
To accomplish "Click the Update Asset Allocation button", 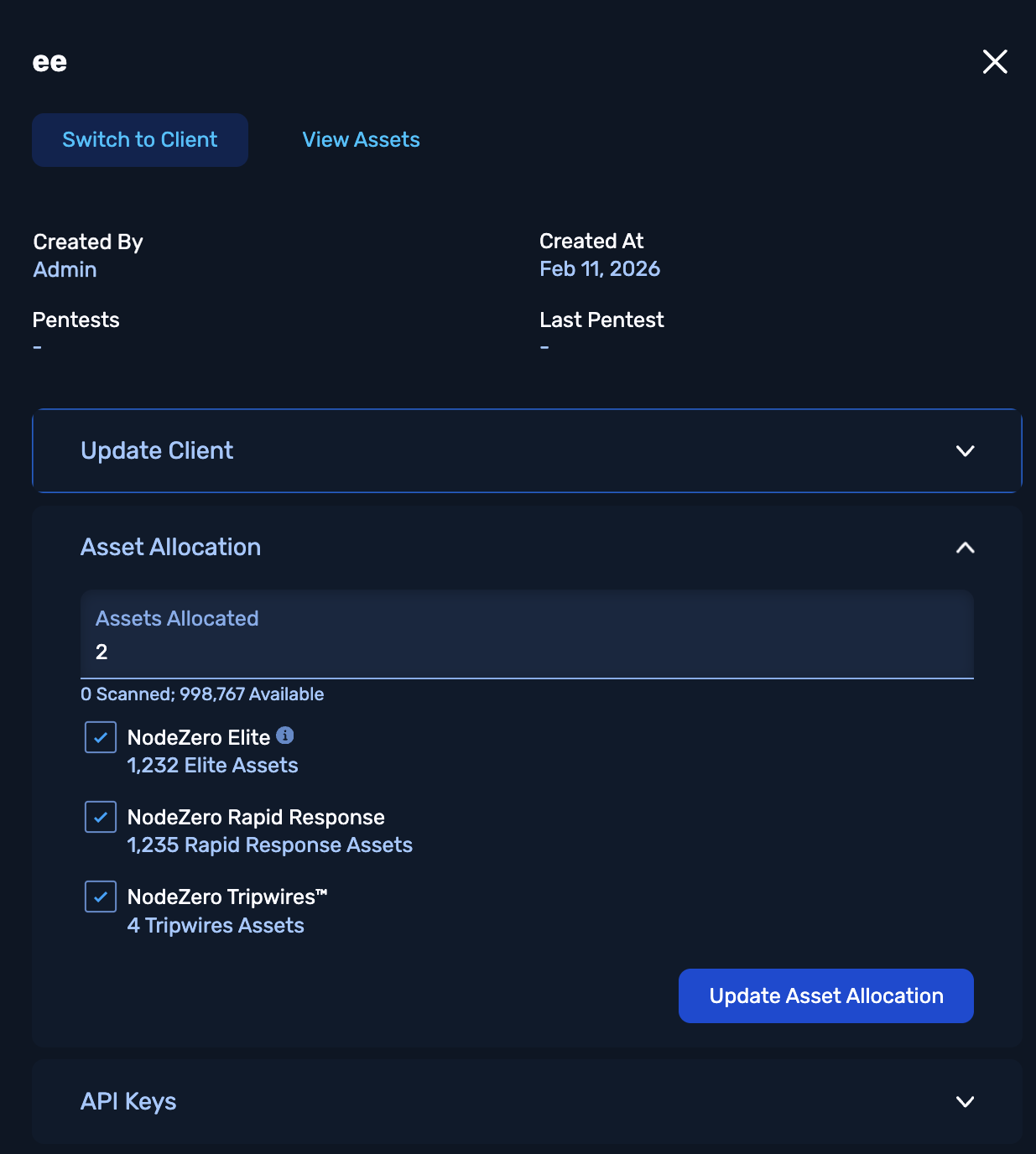I will click(825, 995).
